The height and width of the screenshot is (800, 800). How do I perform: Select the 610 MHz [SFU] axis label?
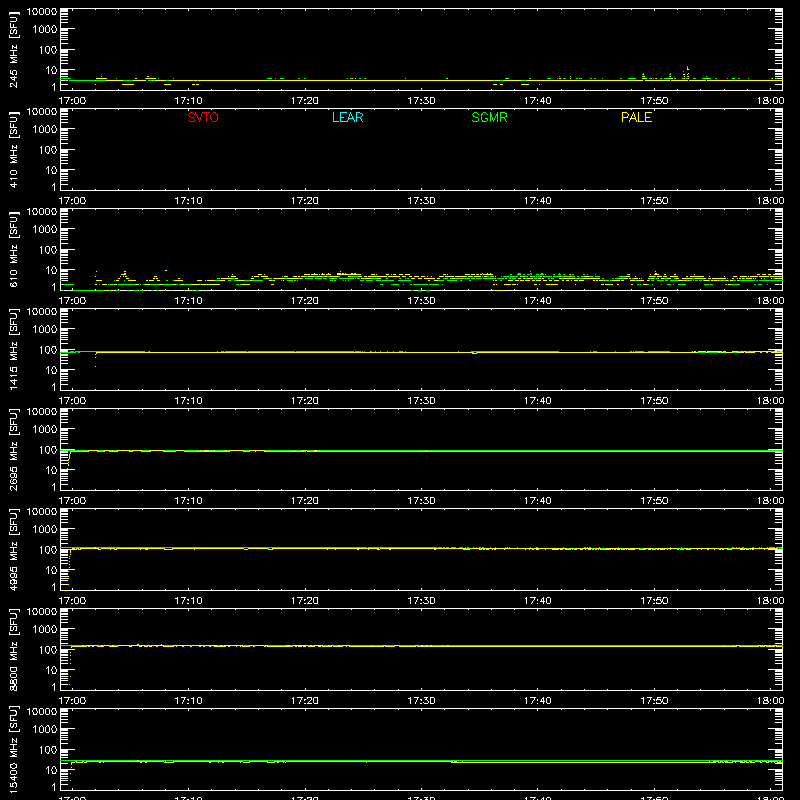14,249
